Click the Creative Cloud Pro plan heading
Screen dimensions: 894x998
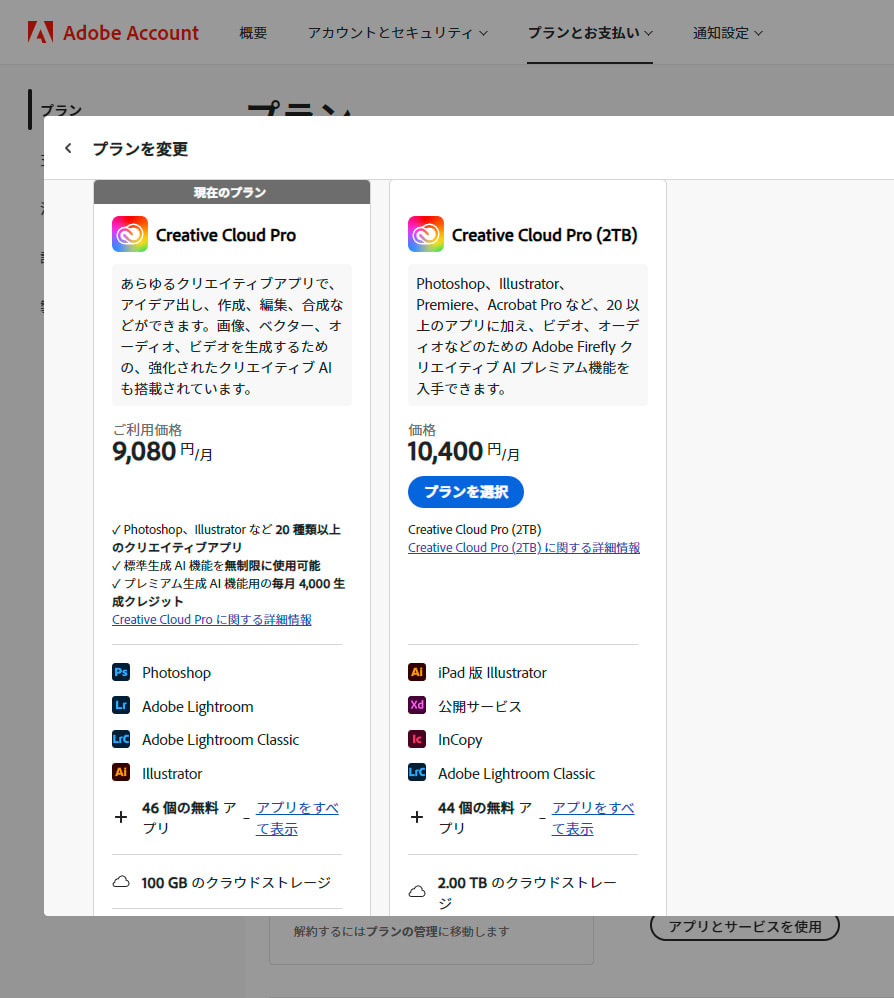pyautogui.click(x=226, y=235)
